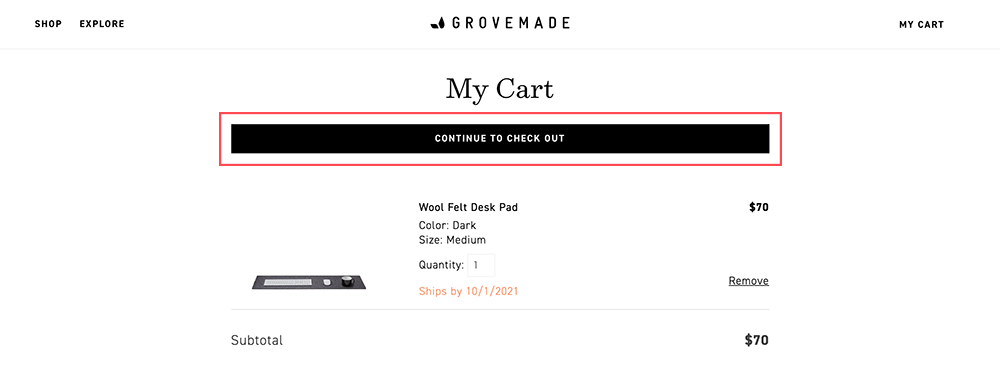Open the EXPLORE menu
Image resolution: width=1000 pixels, height=366 pixels.
coord(102,24)
